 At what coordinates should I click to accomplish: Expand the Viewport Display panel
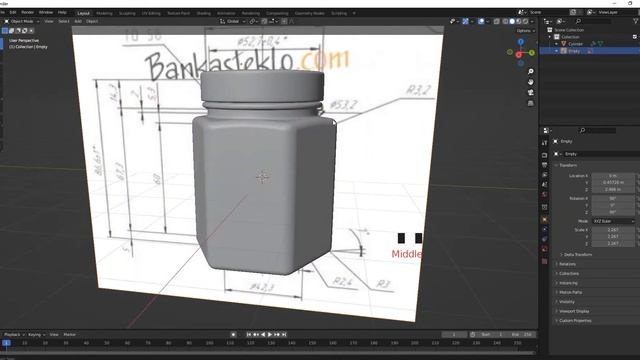tap(574, 311)
